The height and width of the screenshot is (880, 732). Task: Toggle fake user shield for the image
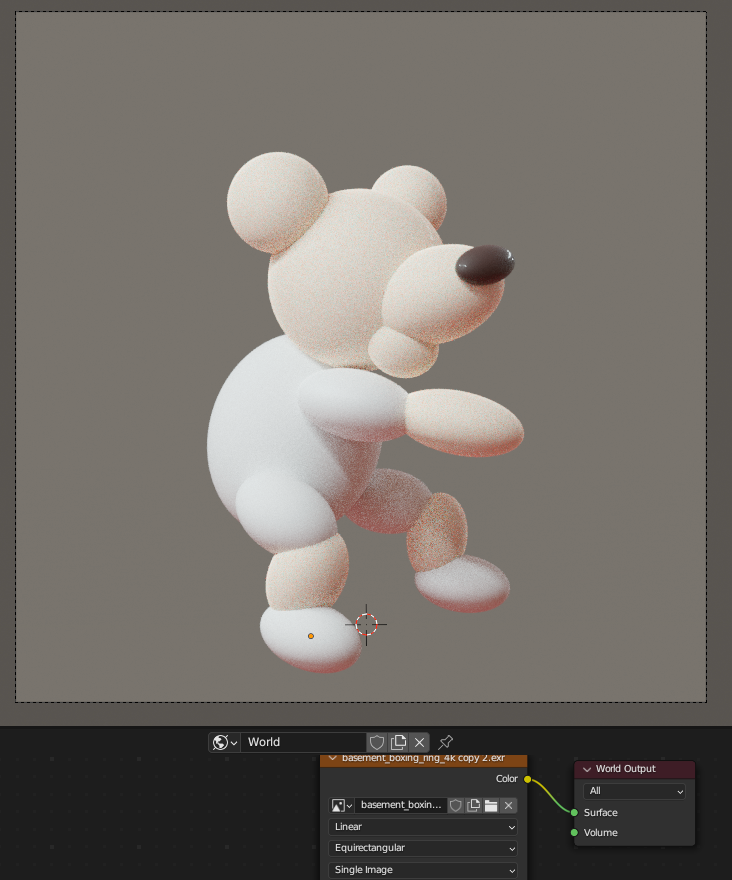(x=456, y=805)
